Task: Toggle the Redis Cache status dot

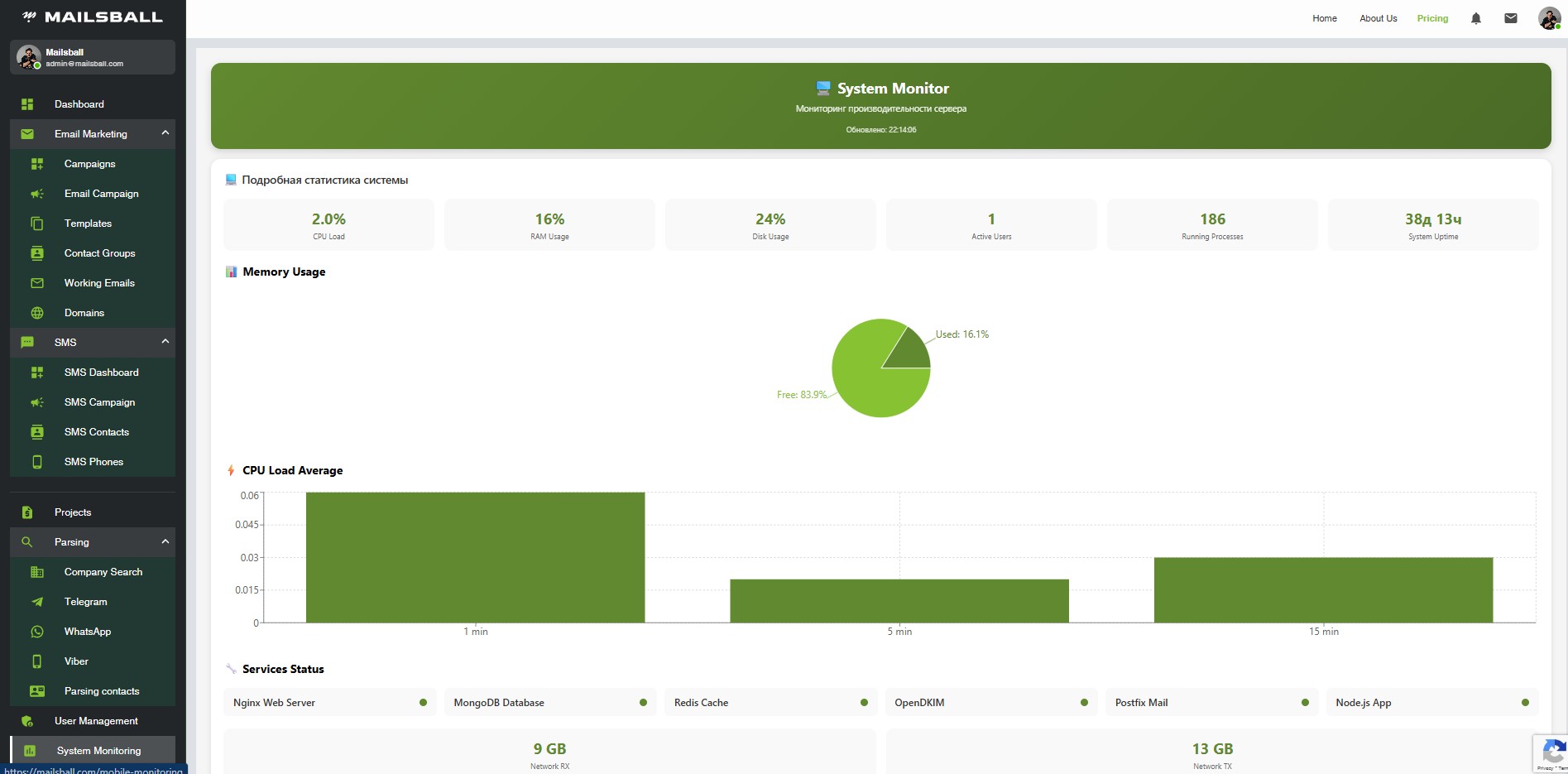Action: pos(863,702)
